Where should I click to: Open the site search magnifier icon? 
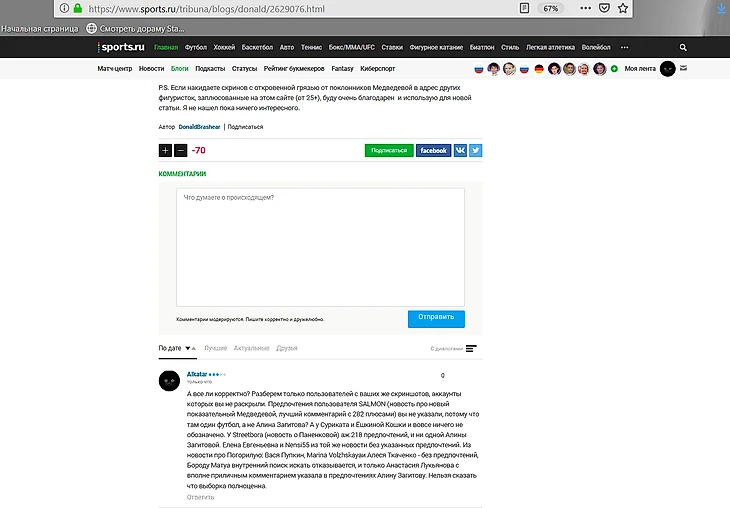click(683, 47)
